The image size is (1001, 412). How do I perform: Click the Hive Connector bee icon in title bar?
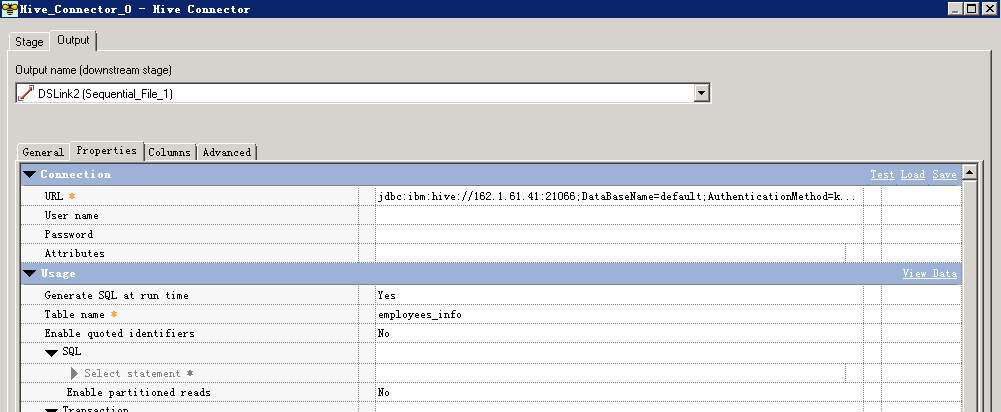pos(10,9)
